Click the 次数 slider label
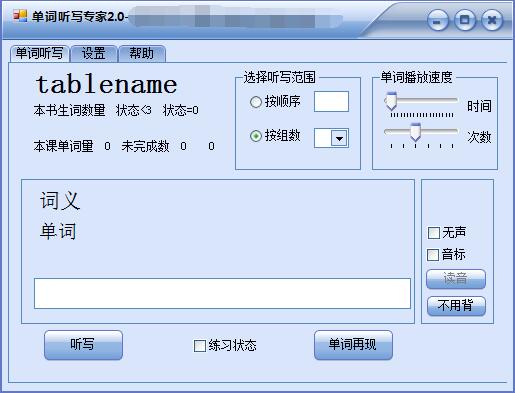This screenshot has width=515, height=393. (479, 137)
